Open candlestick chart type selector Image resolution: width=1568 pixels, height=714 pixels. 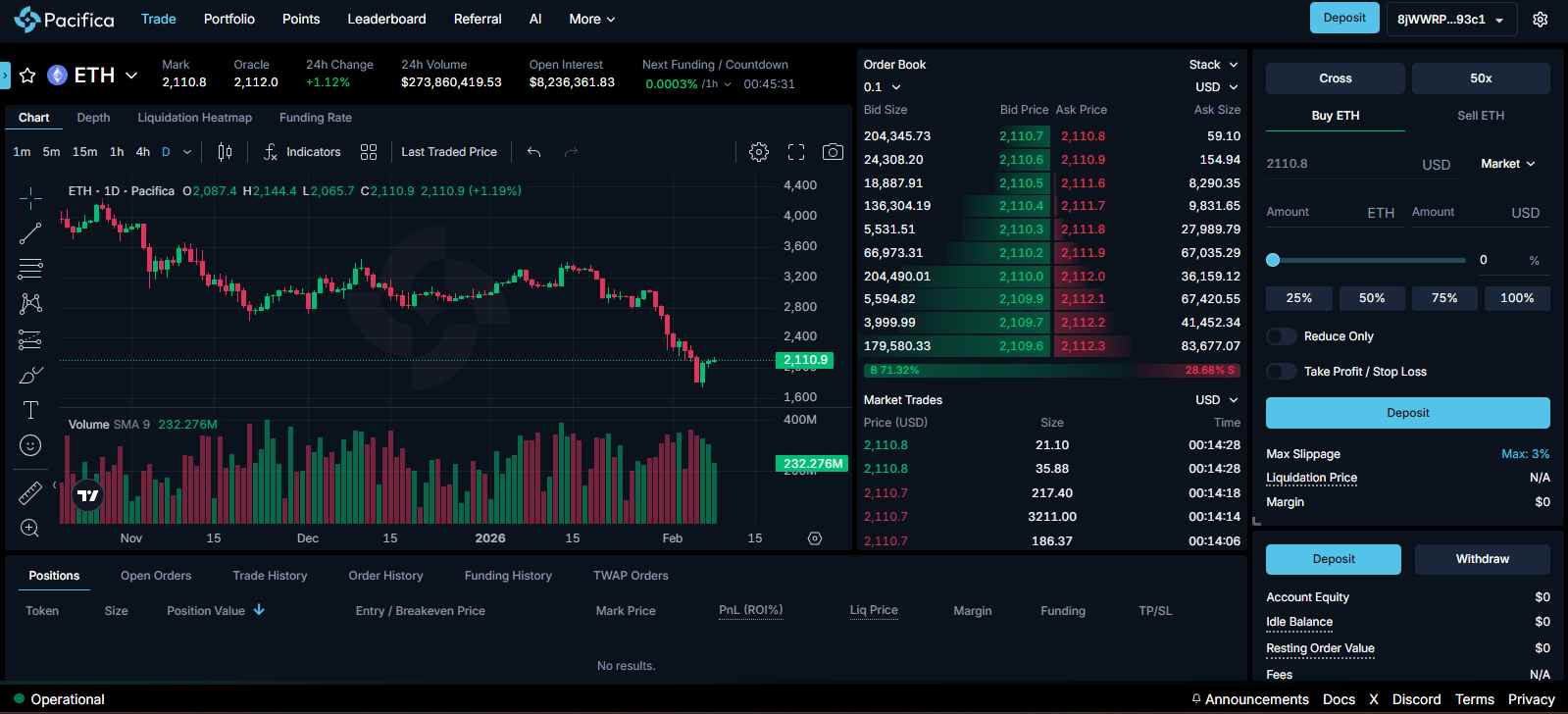coord(225,152)
